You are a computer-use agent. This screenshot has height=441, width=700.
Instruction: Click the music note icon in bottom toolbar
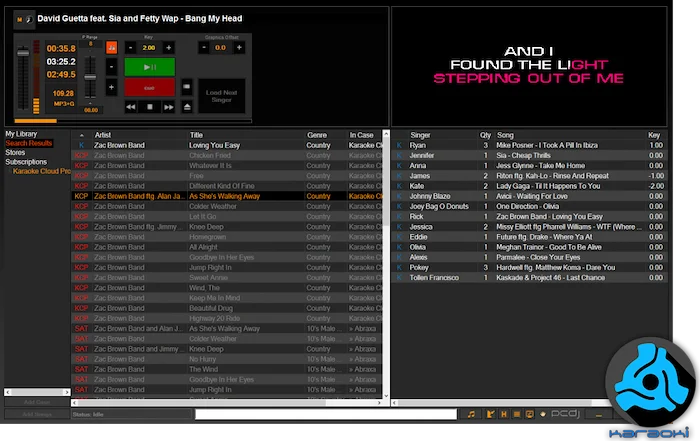(x=471, y=414)
